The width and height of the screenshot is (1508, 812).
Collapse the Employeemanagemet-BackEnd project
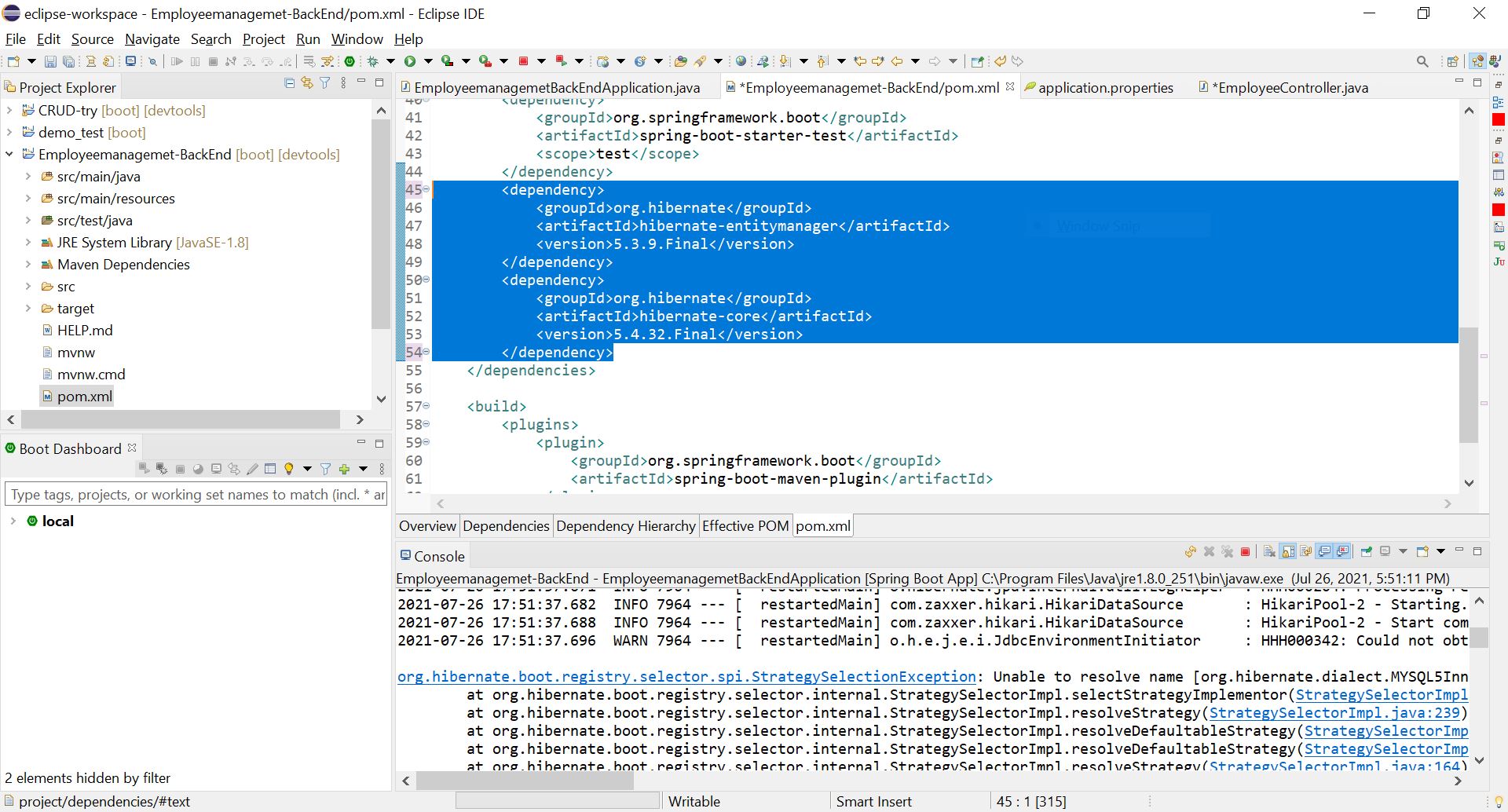click(x=9, y=155)
